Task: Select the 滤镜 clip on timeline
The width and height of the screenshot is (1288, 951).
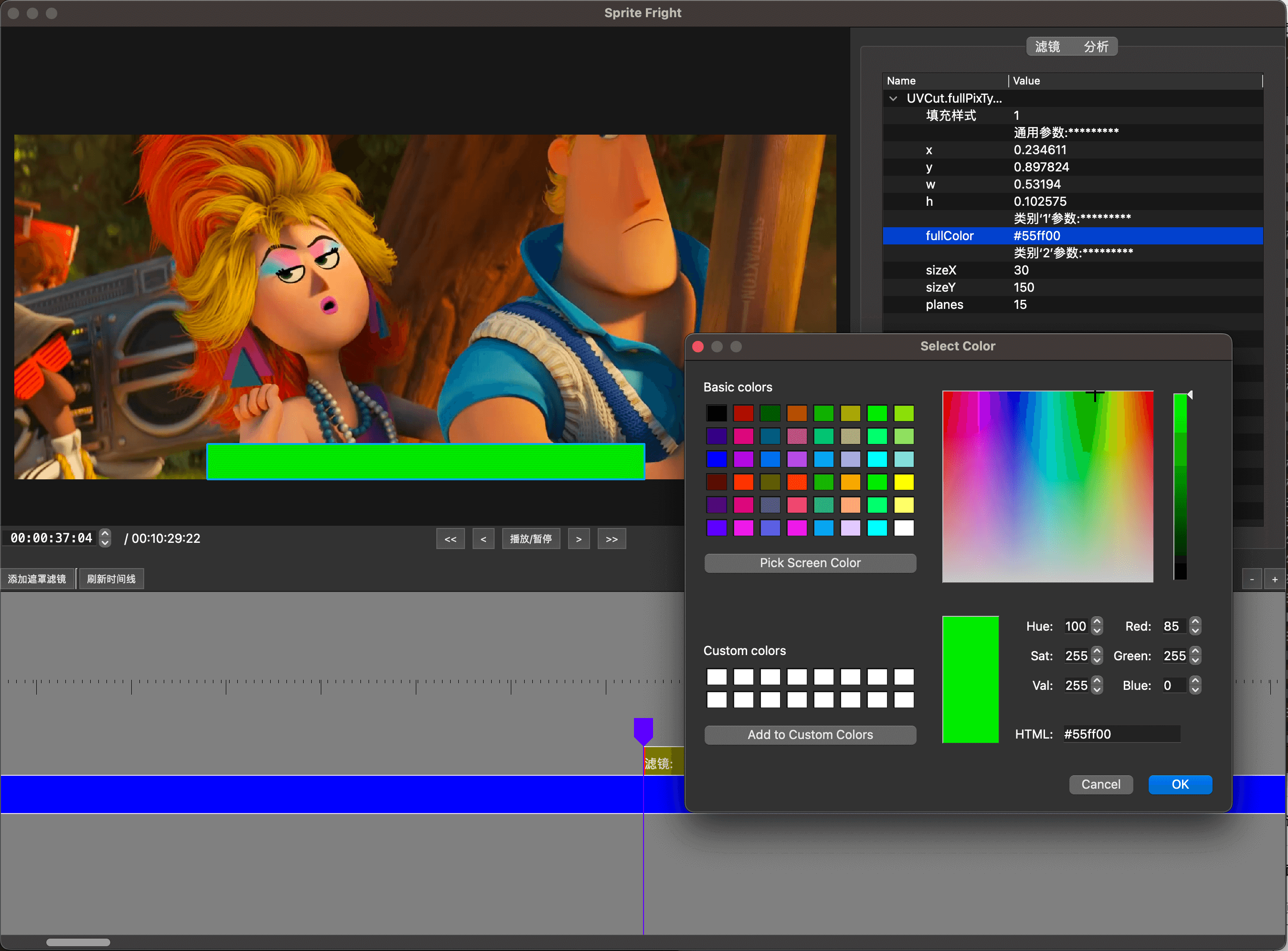Action: point(664,762)
